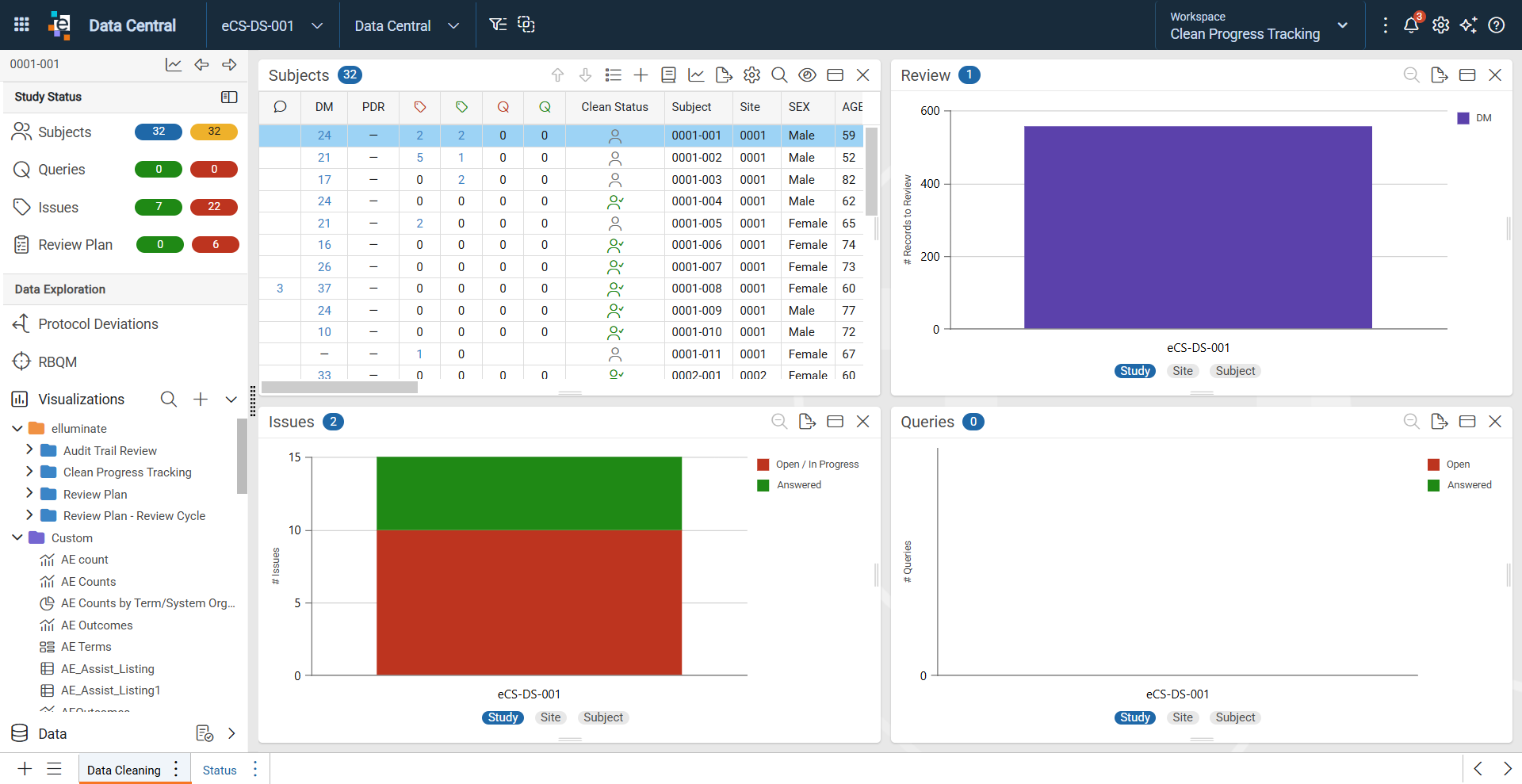Toggle the Study Status side panel layout
This screenshot has height=784, width=1522.
coord(229,97)
